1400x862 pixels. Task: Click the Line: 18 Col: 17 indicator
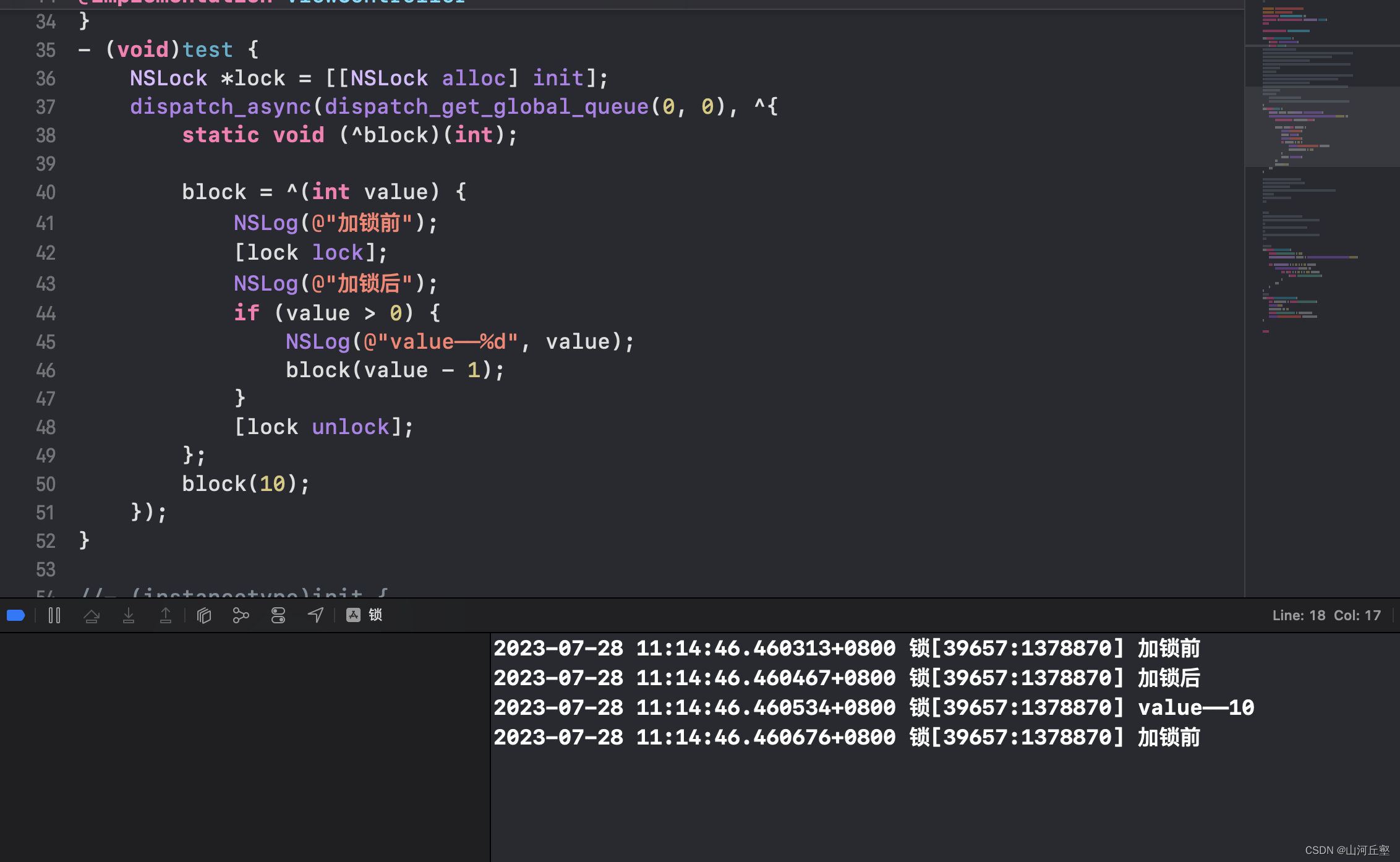click(x=1326, y=615)
